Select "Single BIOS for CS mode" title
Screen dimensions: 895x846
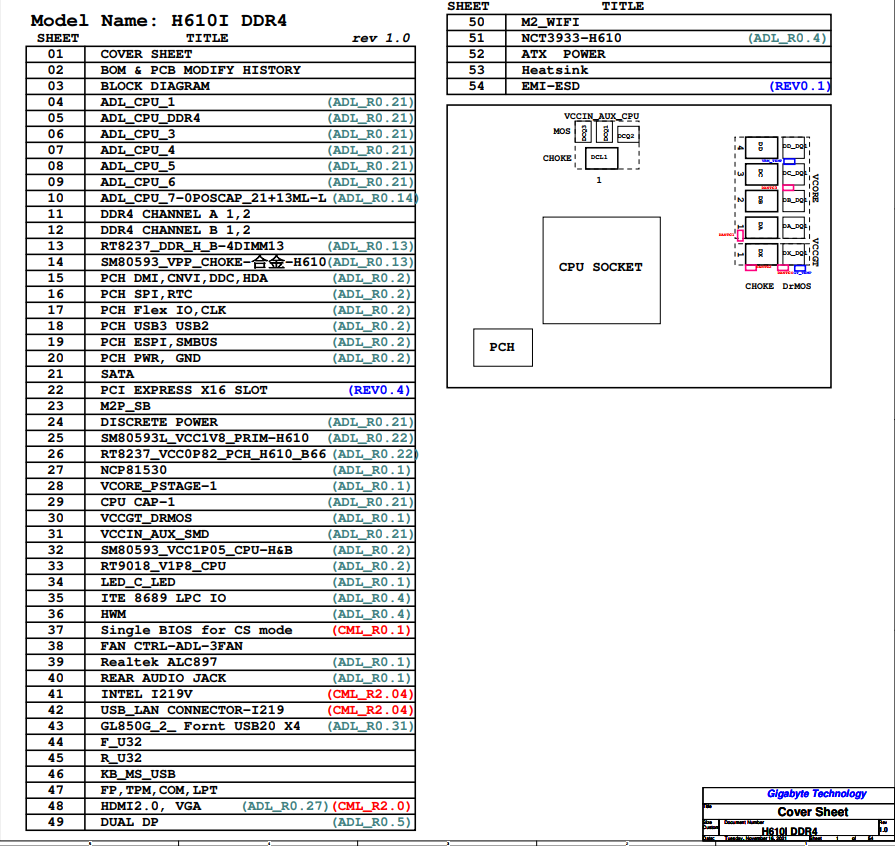pos(196,630)
